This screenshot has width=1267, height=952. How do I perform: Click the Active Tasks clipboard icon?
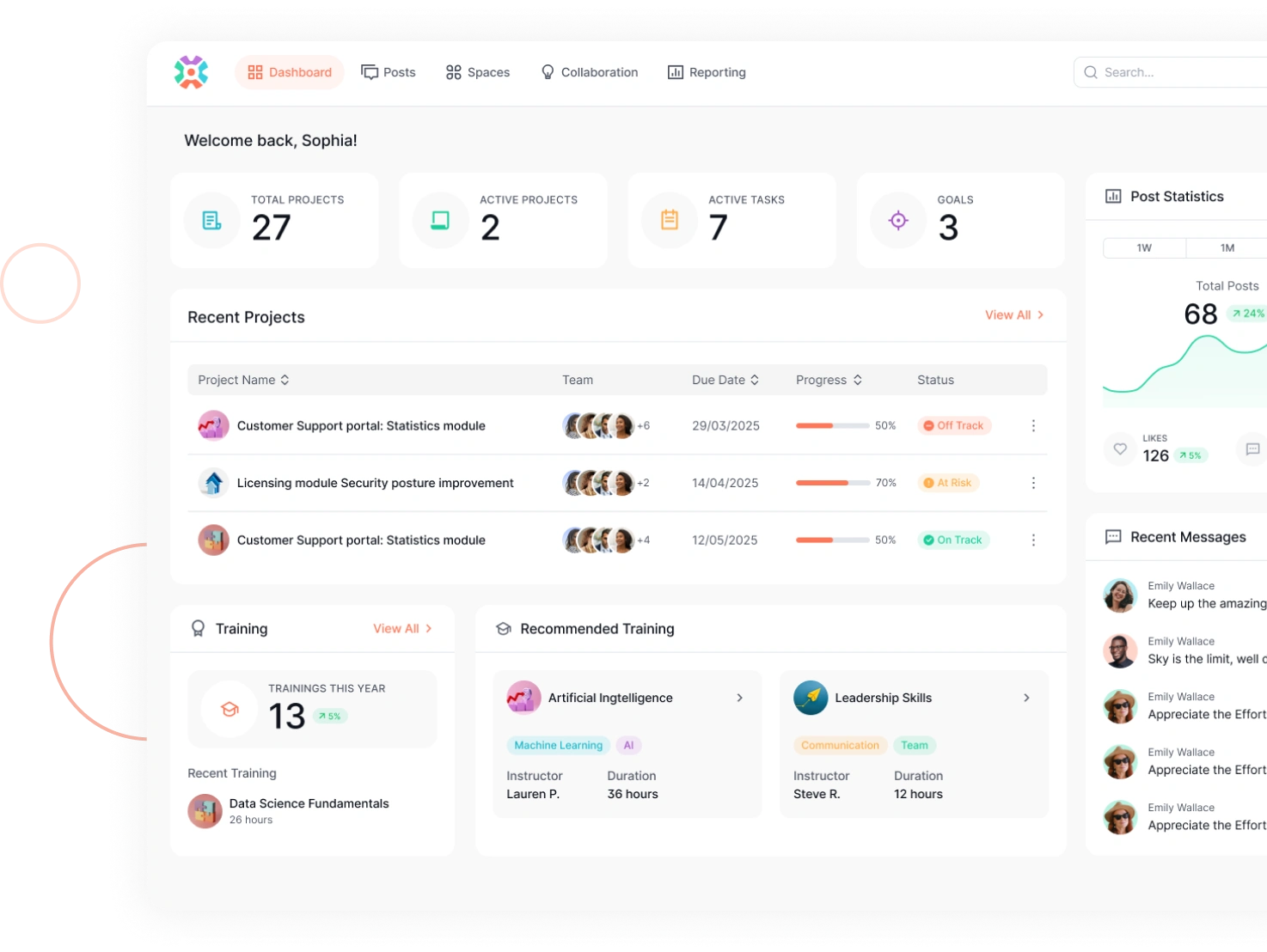[x=669, y=221]
